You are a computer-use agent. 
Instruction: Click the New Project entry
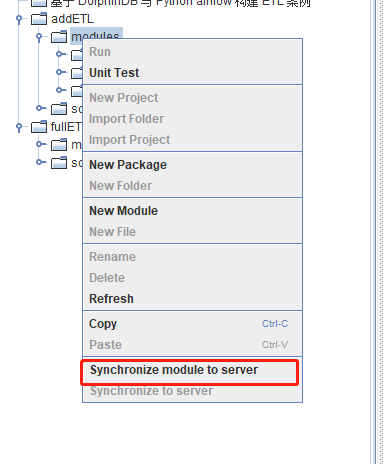[x=192, y=98]
